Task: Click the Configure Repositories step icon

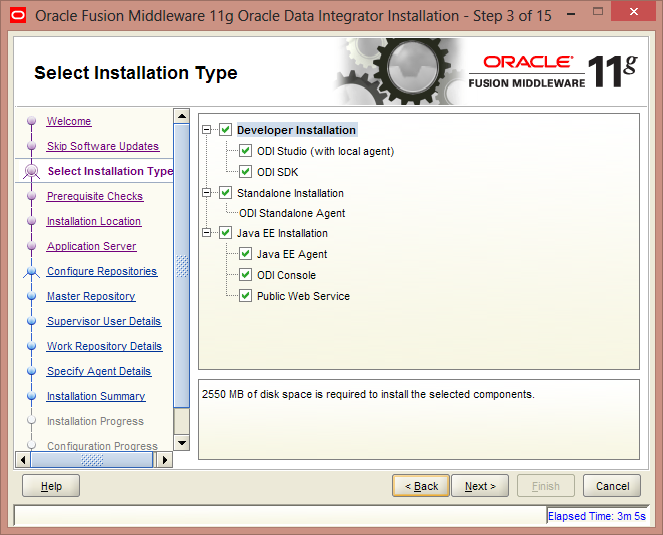Action: point(31,272)
